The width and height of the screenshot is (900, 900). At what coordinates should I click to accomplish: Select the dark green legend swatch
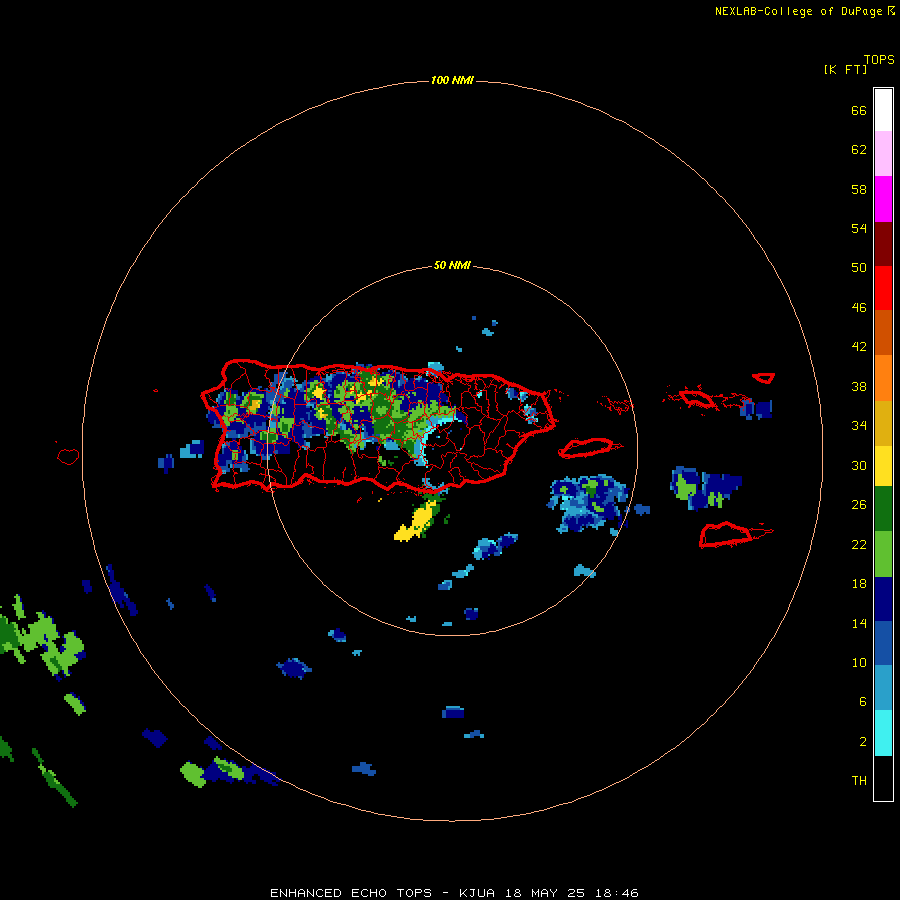click(883, 509)
